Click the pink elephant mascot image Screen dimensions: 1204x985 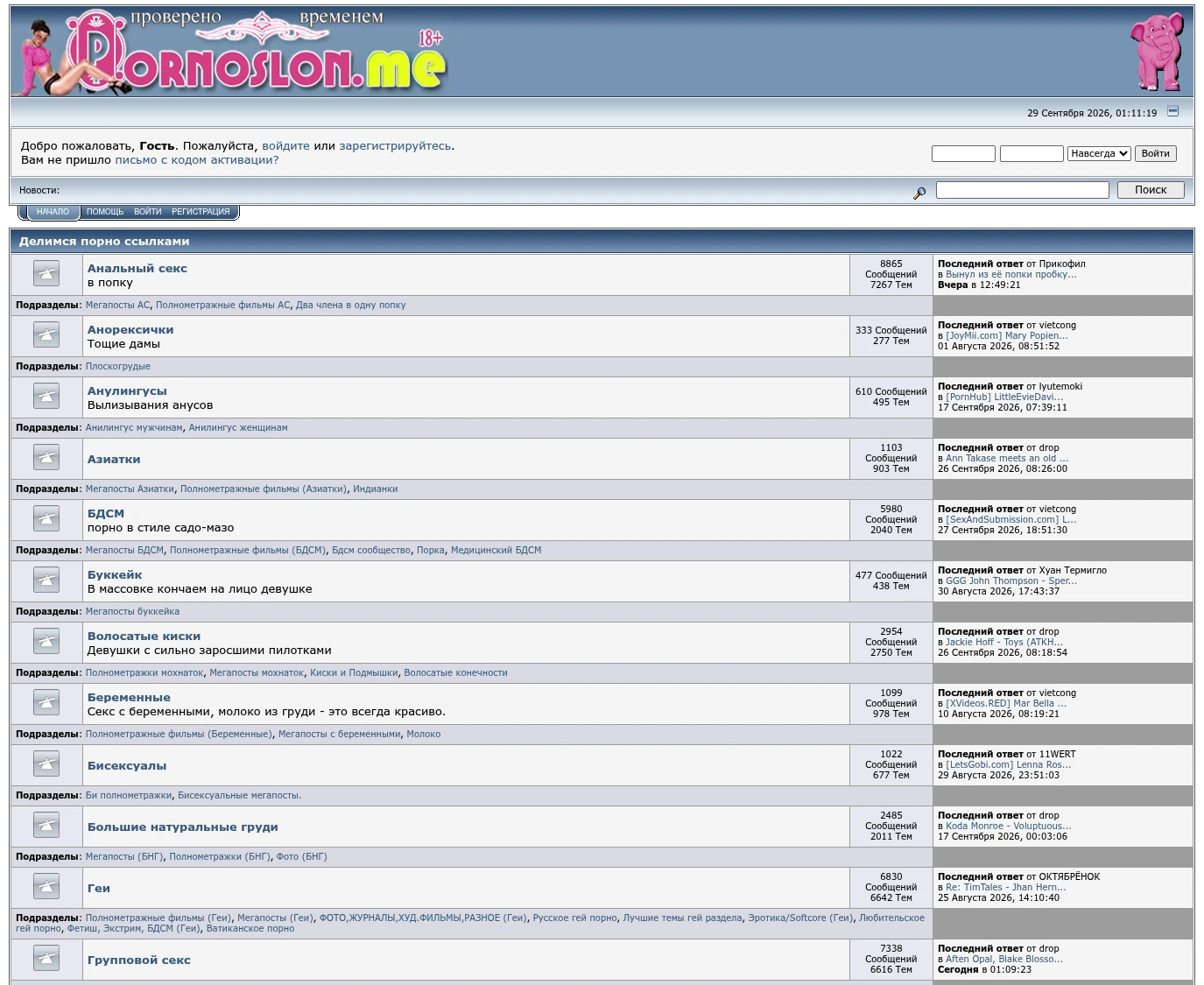[1157, 52]
